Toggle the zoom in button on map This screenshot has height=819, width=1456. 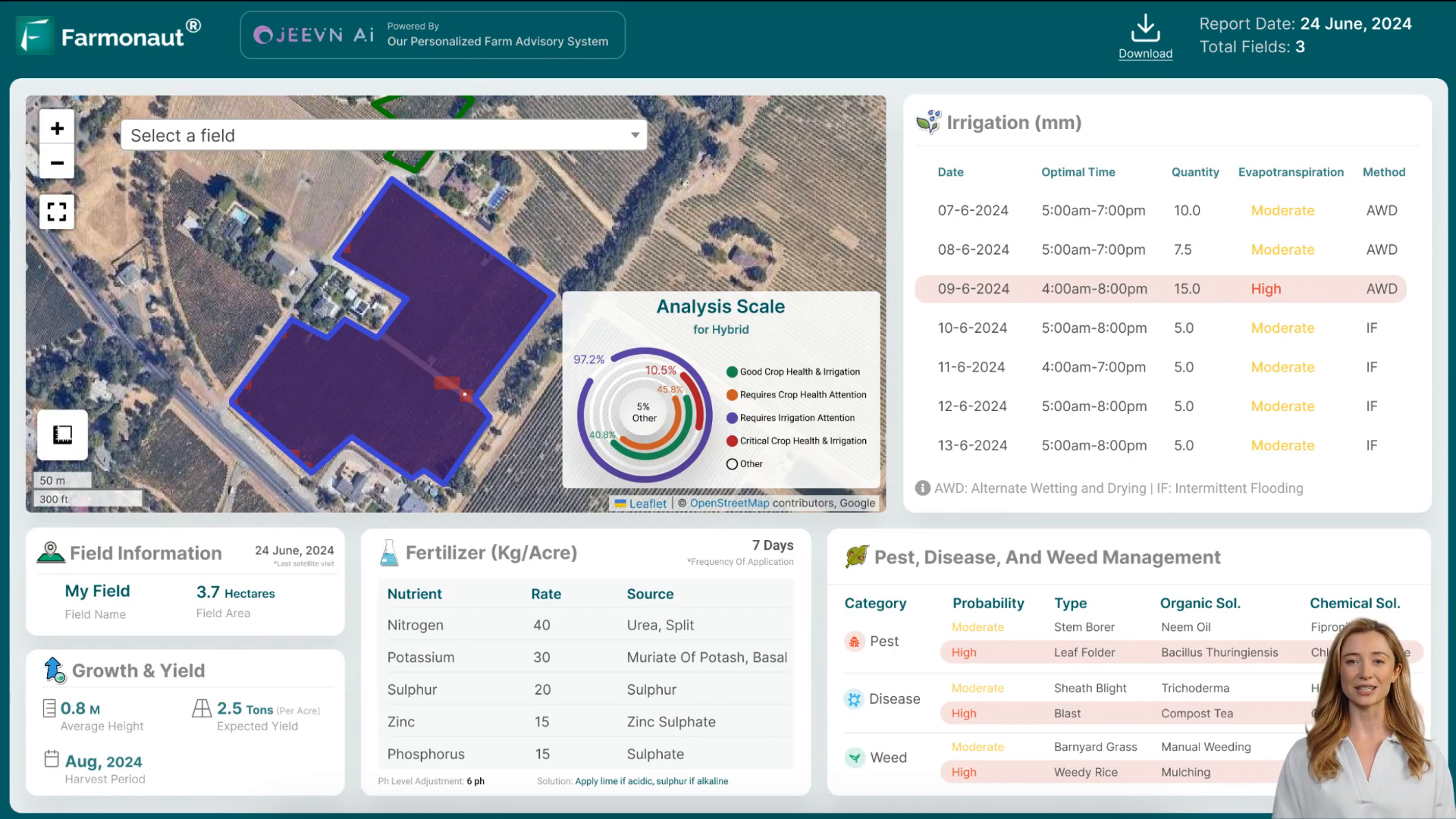57,128
